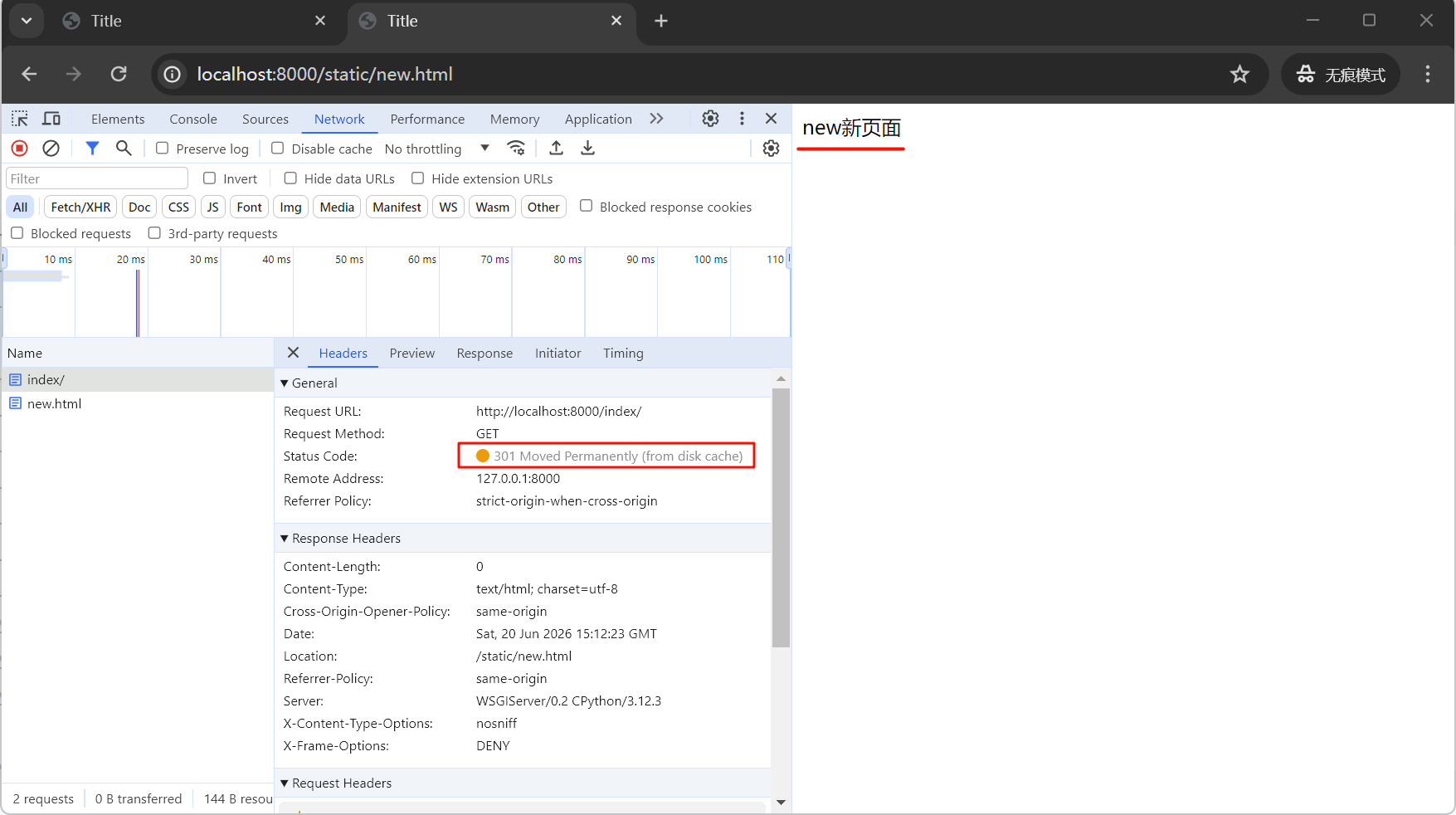Go back to the previous page

point(29,74)
